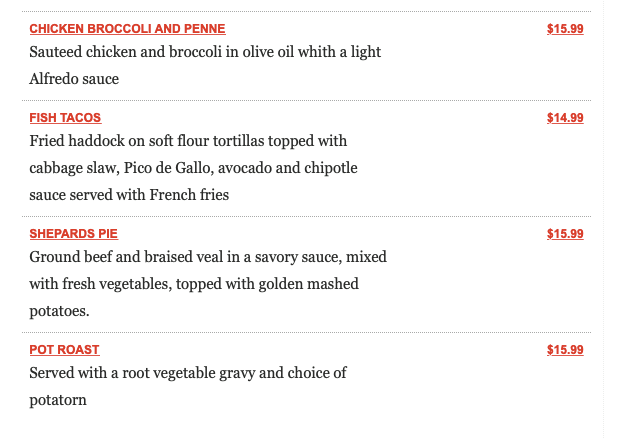Click the $14.99 Fish Tacos price
The width and height of the screenshot is (626, 438).
pyautogui.click(x=565, y=118)
